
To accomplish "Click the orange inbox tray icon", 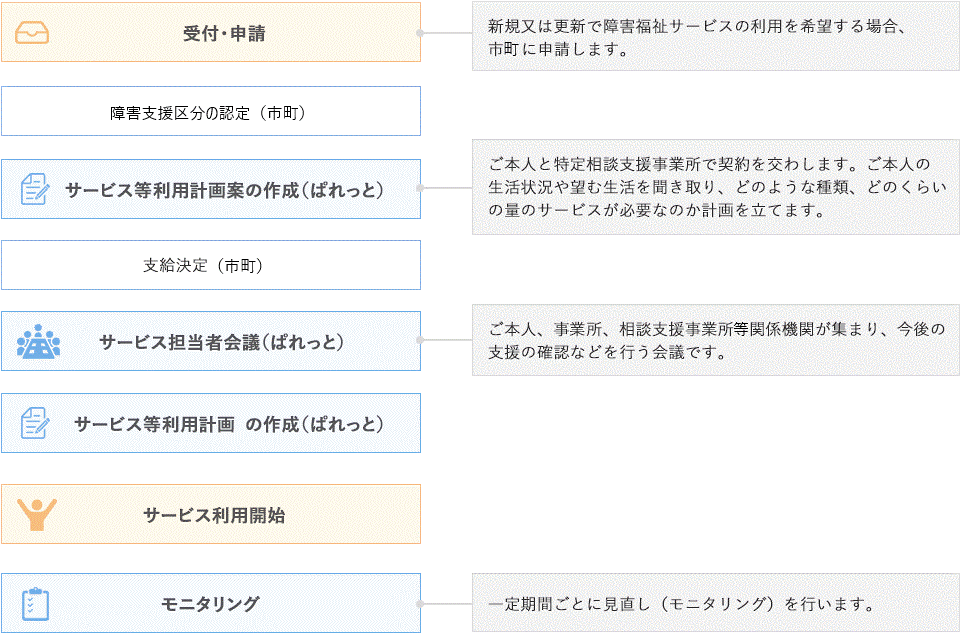I will (32, 32).
